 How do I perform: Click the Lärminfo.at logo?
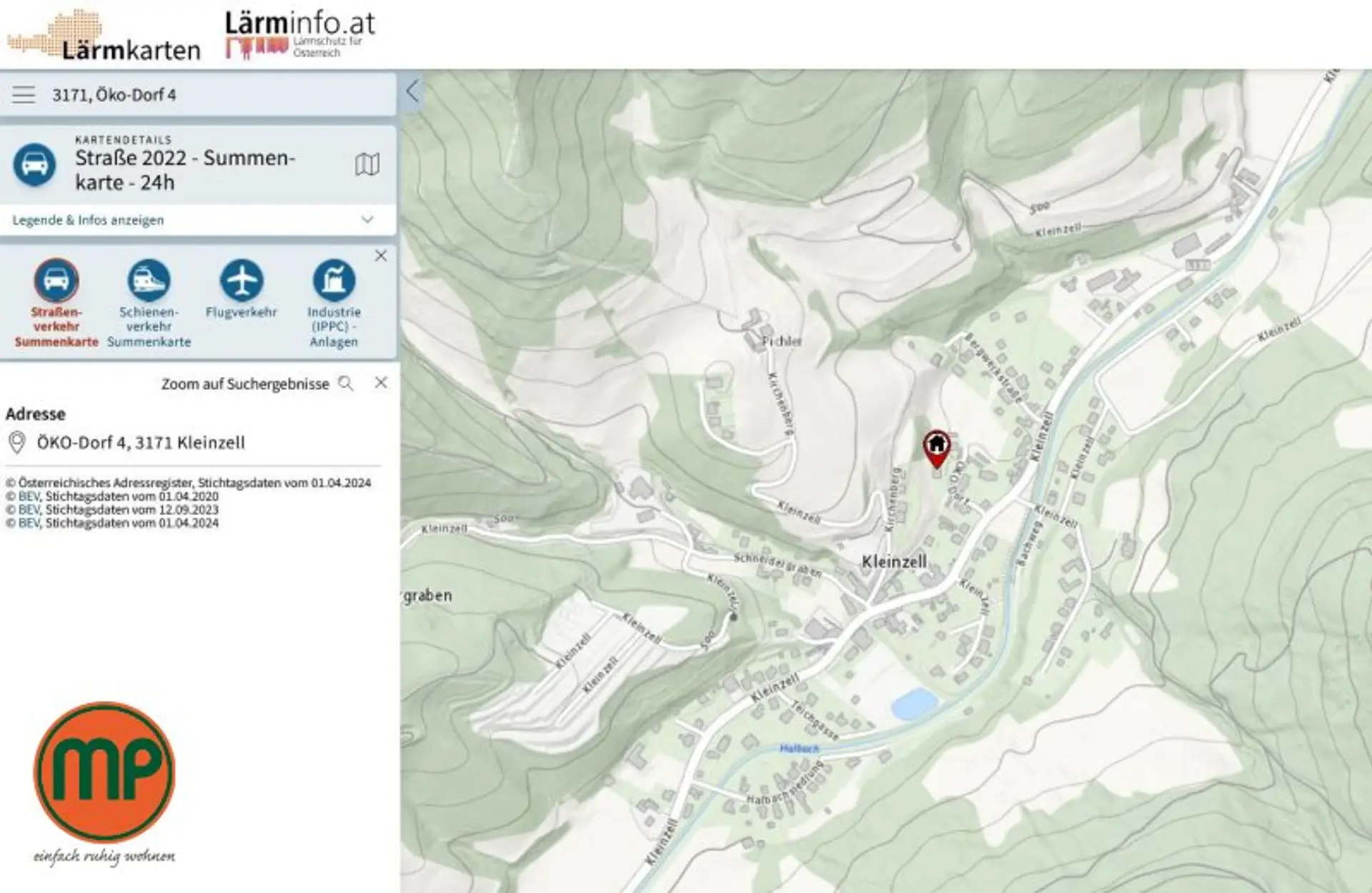click(300, 34)
